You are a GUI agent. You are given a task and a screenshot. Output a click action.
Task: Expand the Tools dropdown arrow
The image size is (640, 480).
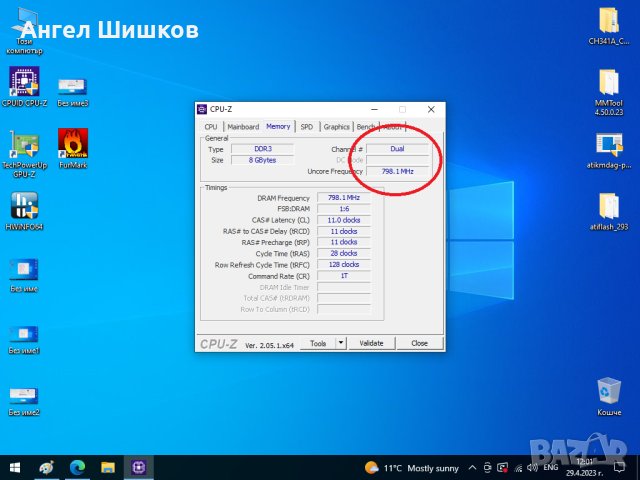(x=341, y=343)
